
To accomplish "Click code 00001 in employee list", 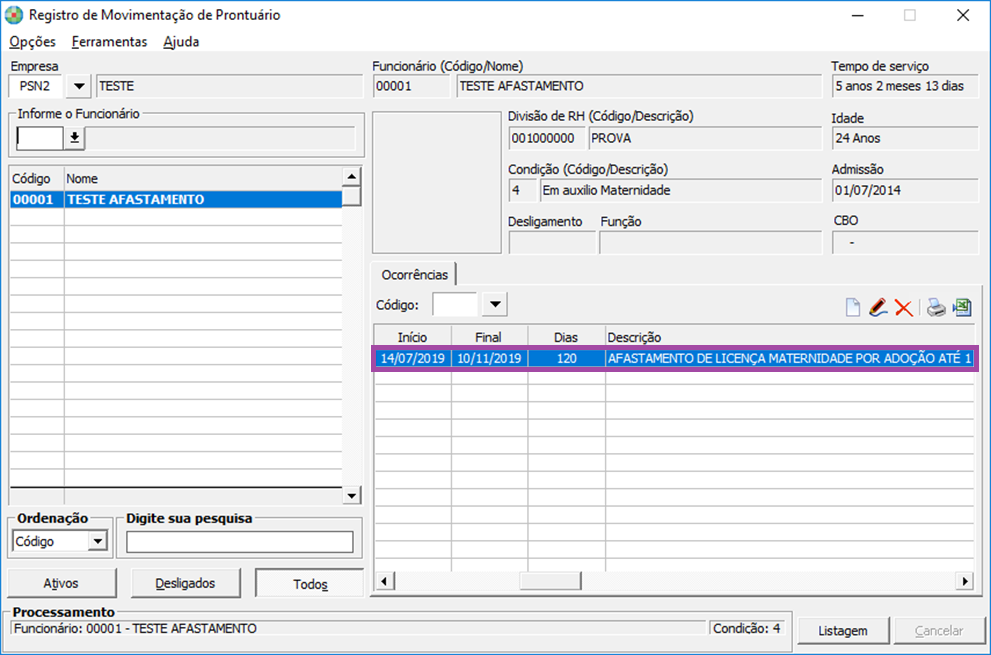I will pyautogui.click(x=33, y=199).
